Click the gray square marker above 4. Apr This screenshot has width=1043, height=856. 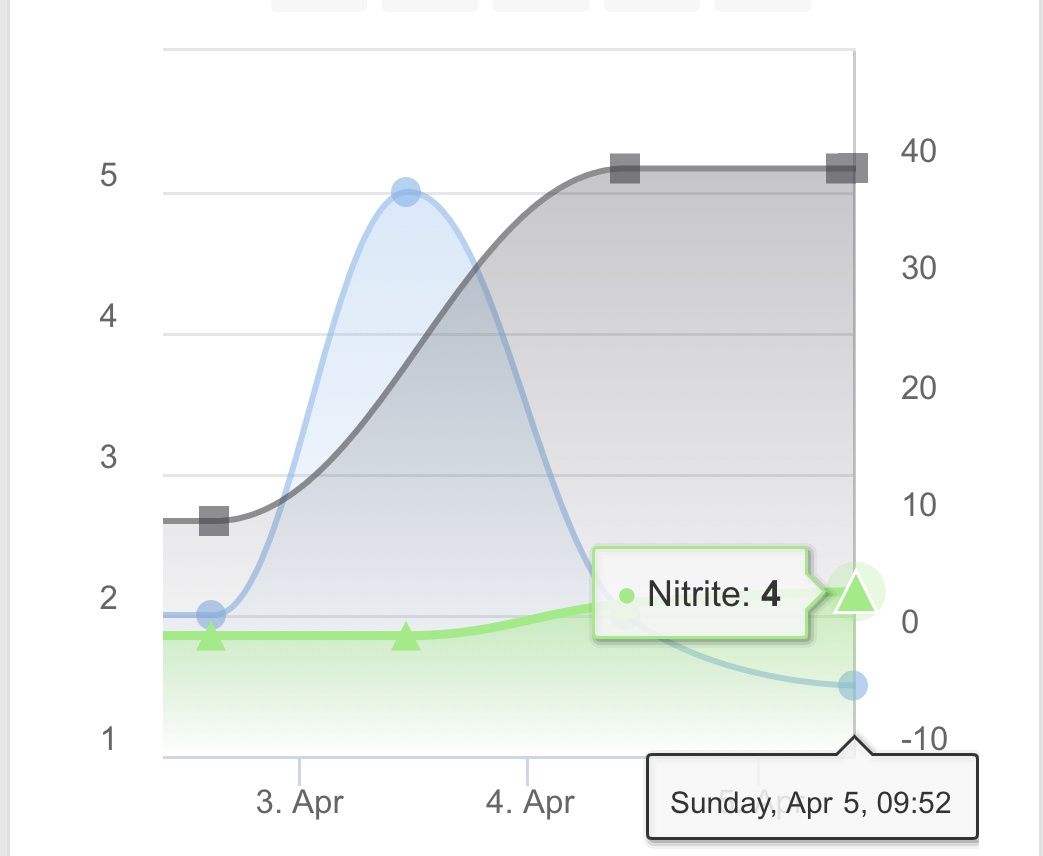[625, 168]
